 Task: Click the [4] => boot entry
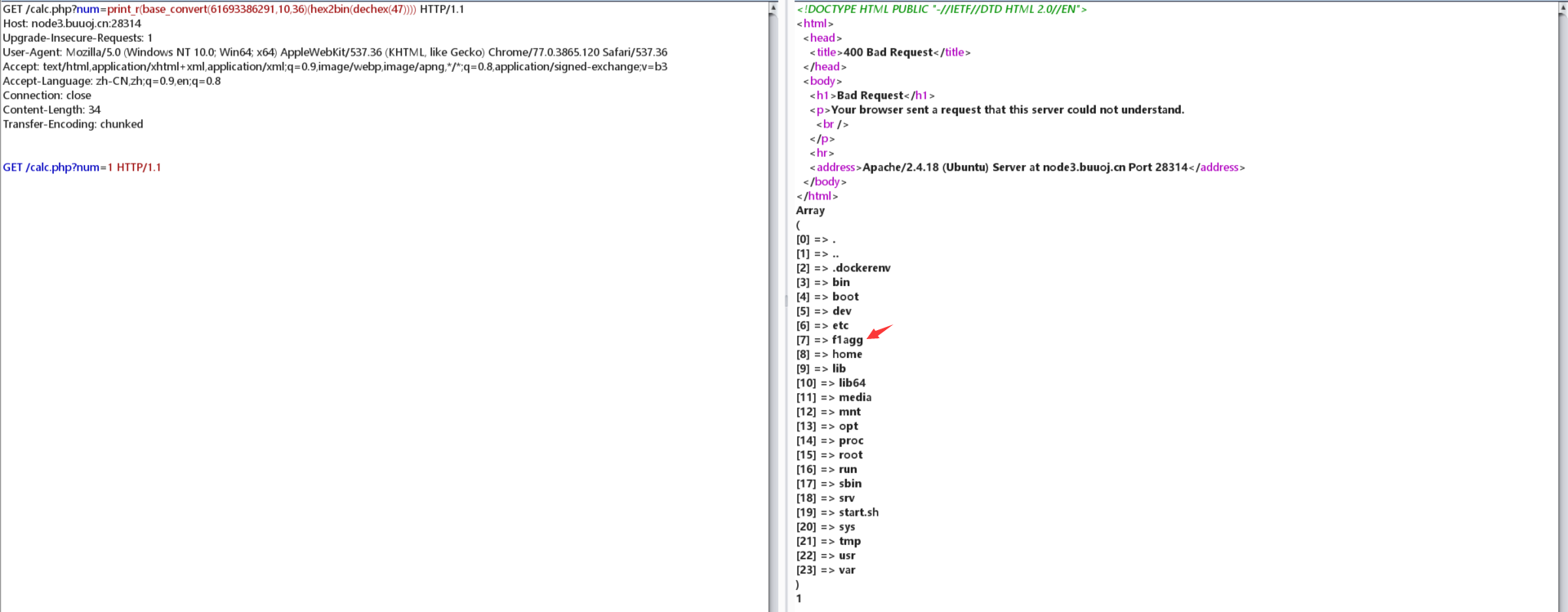click(x=827, y=297)
